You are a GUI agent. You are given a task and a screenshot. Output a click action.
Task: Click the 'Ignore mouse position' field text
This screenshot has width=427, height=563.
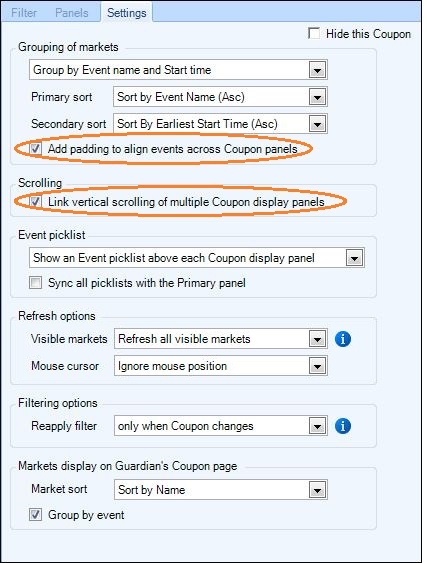point(172,366)
